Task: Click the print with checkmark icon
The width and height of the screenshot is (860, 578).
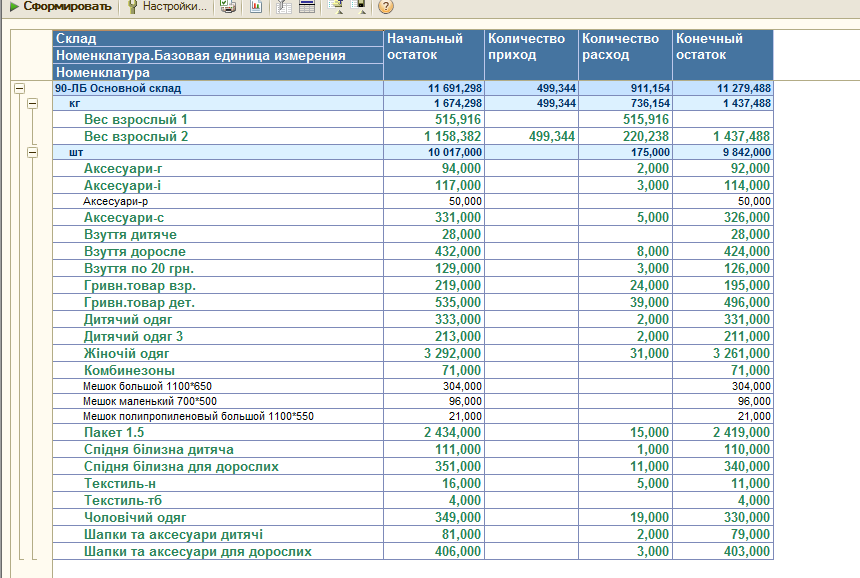Action: [x=228, y=7]
